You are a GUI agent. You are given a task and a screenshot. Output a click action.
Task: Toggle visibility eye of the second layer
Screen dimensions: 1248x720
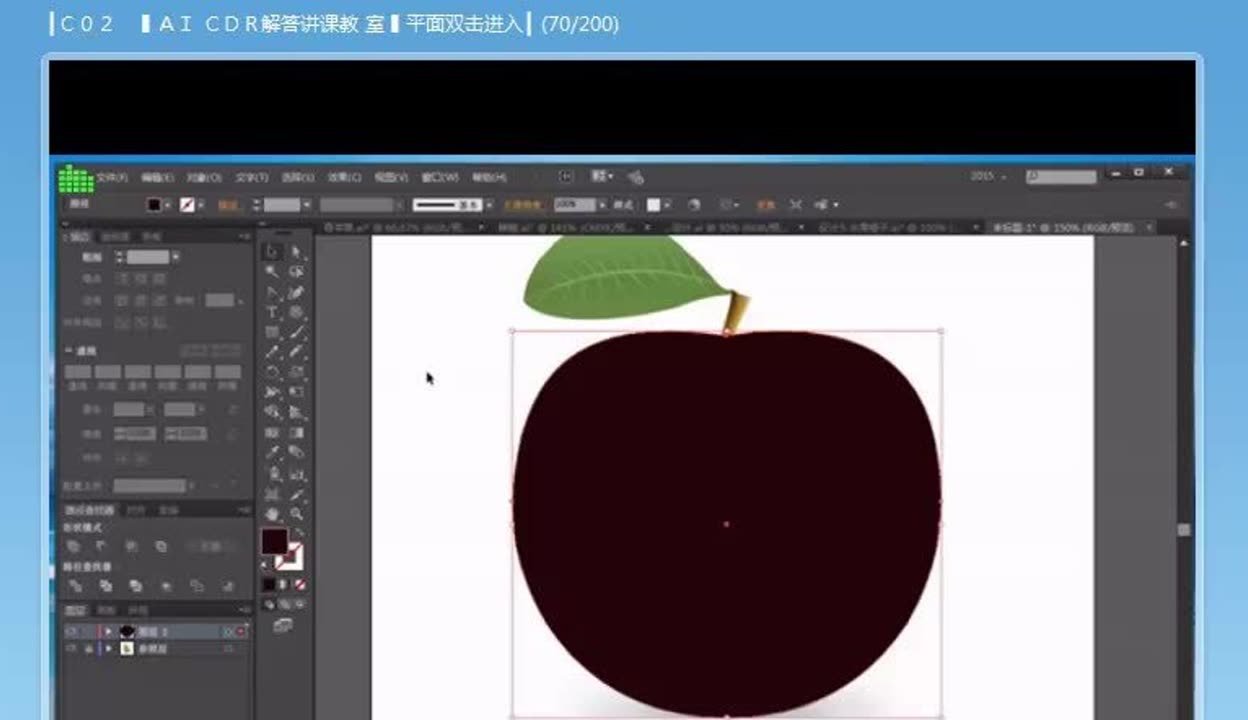coord(71,649)
